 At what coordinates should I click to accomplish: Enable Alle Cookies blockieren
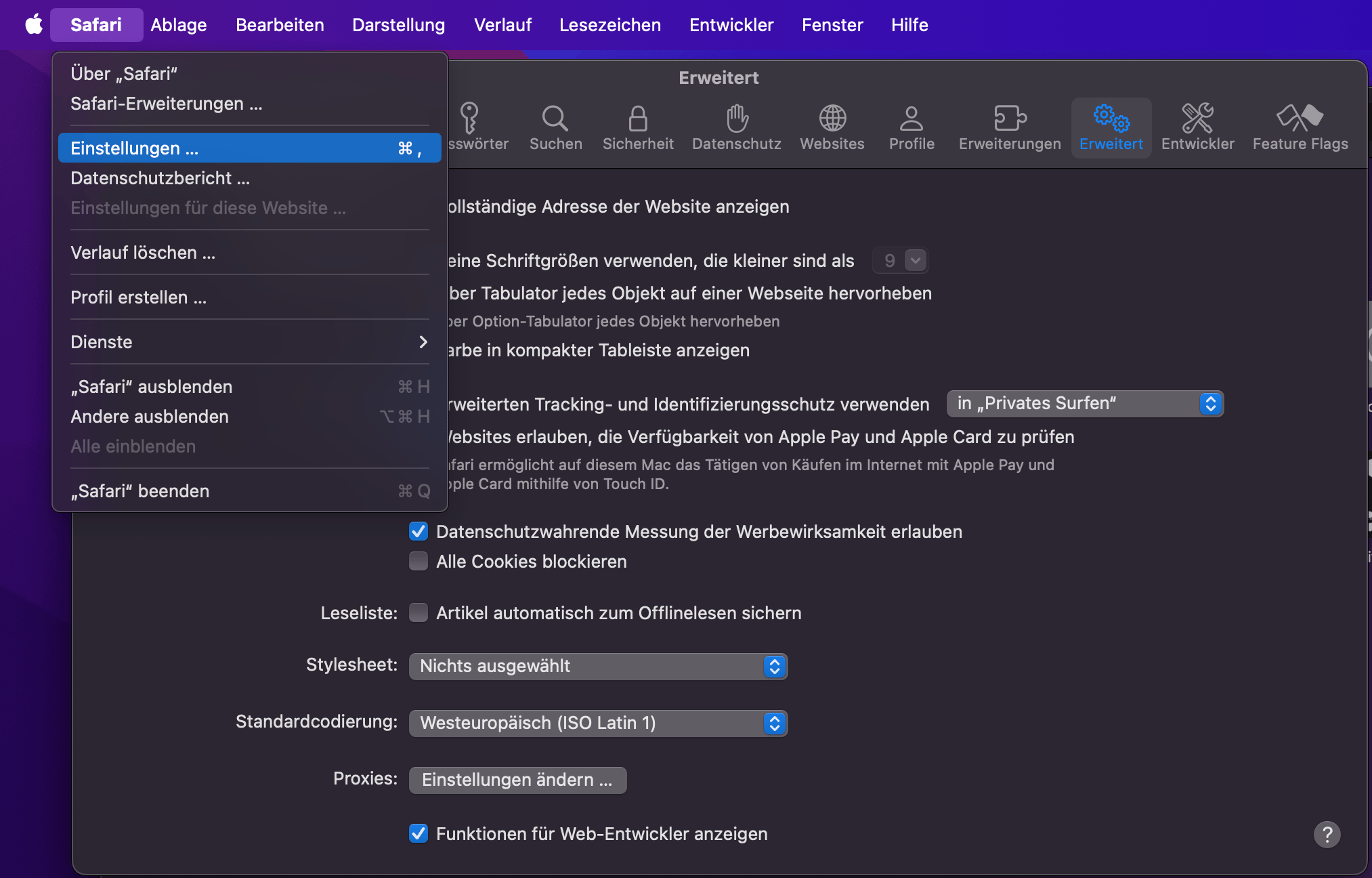(x=419, y=562)
